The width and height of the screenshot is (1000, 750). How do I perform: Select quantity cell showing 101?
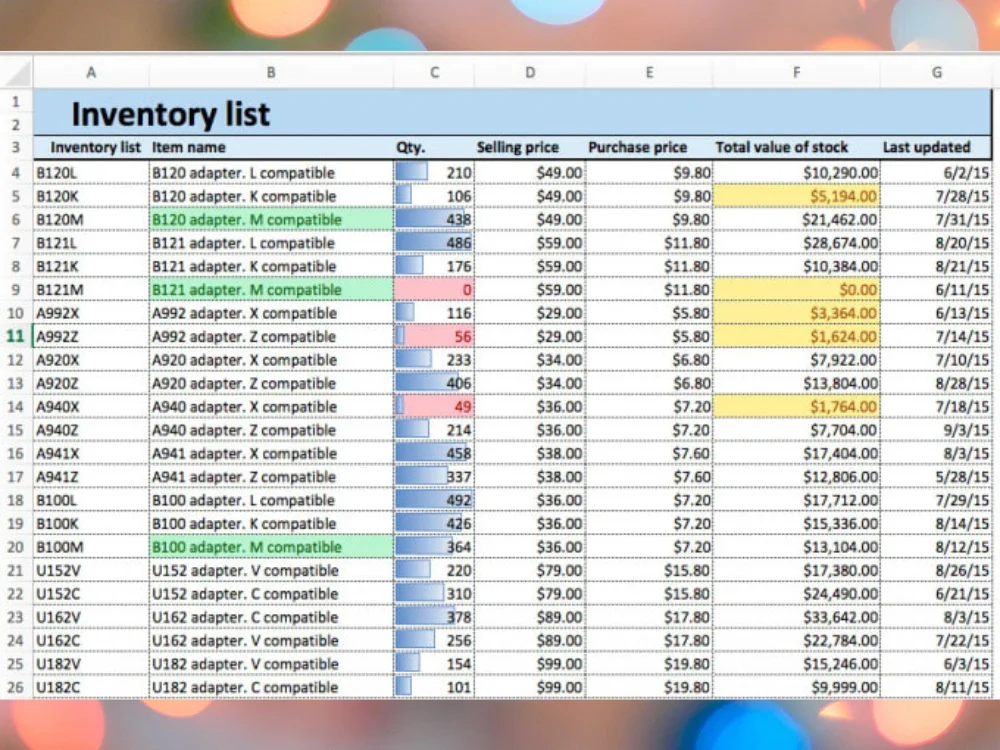click(434, 688)
